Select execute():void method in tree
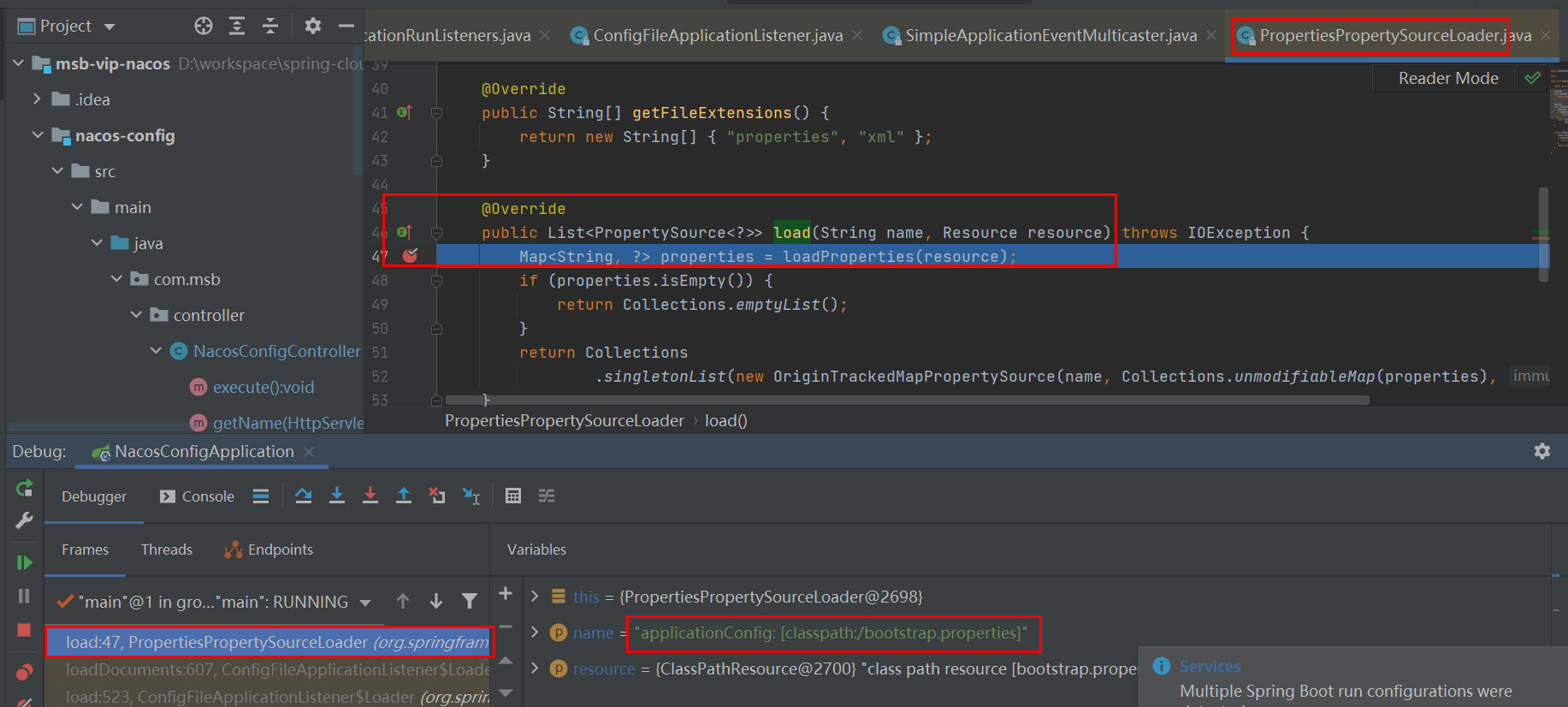 pos(263,387)
